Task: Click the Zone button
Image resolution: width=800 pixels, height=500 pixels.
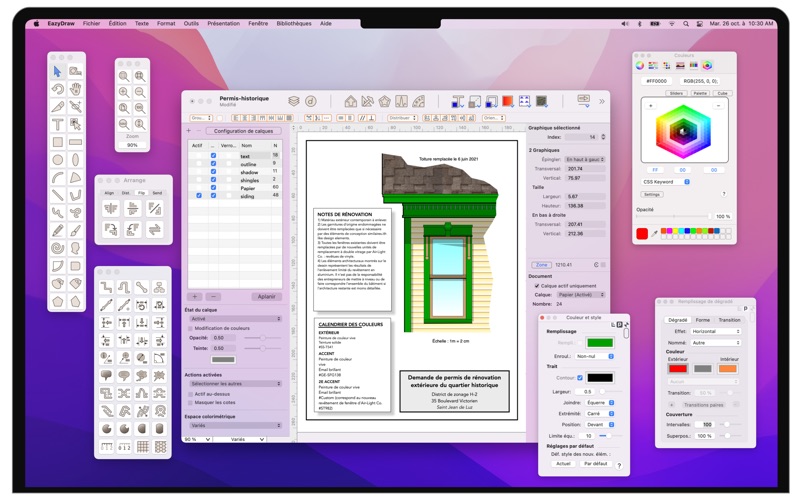Action: [541, 265]
